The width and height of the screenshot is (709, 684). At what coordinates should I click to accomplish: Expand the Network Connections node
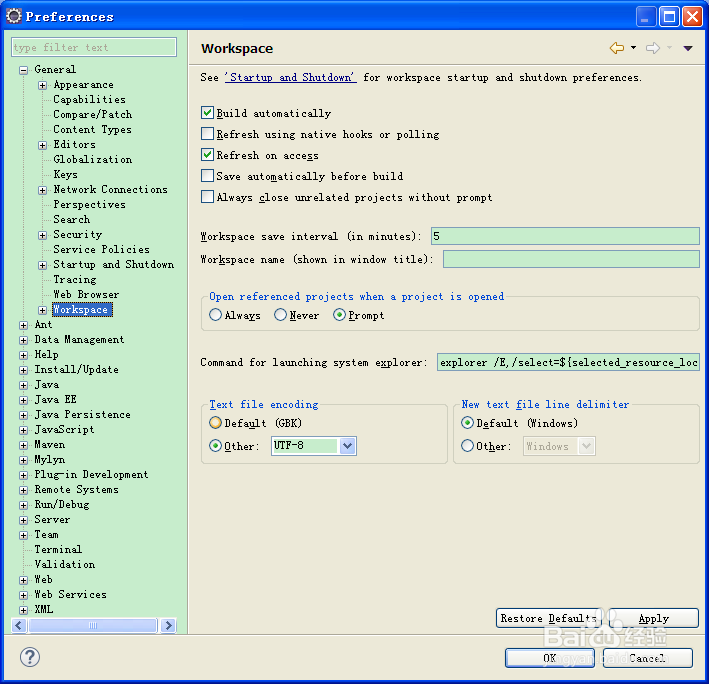tap(43, 190)
